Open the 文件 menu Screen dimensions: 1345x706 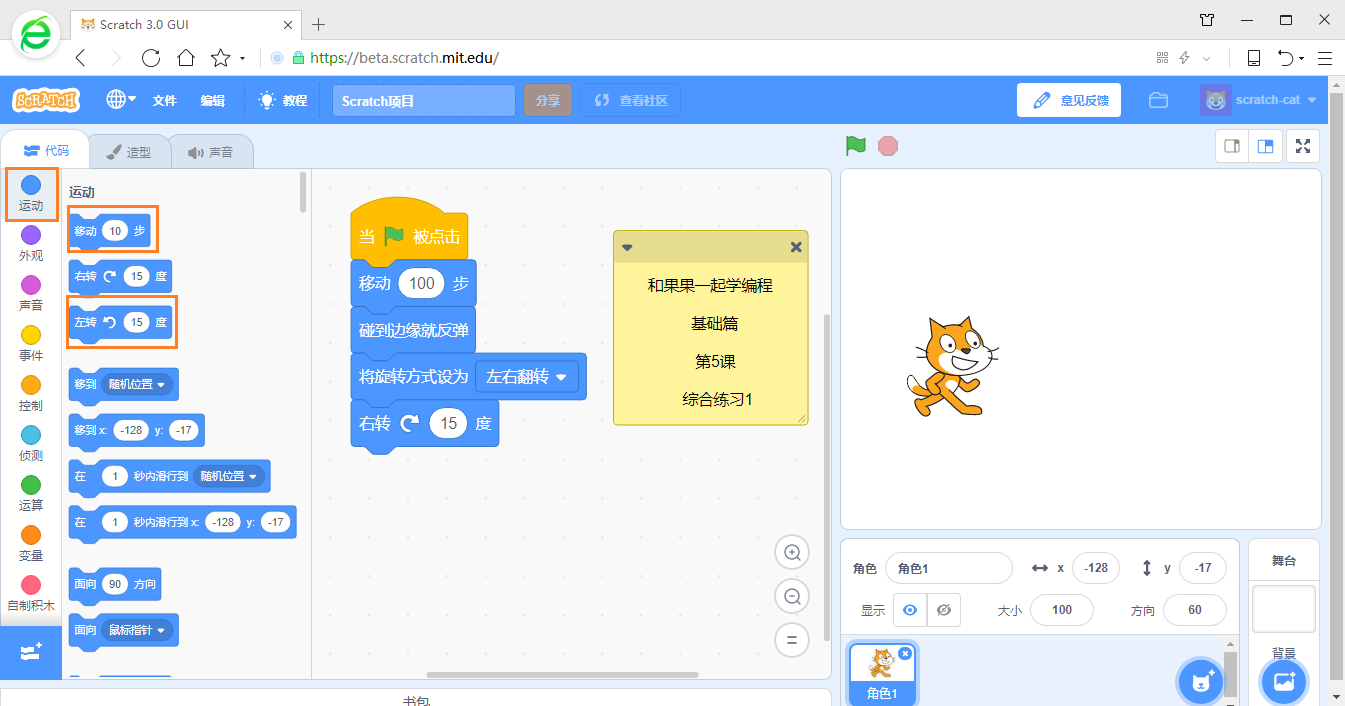click(x=164, y=100)
